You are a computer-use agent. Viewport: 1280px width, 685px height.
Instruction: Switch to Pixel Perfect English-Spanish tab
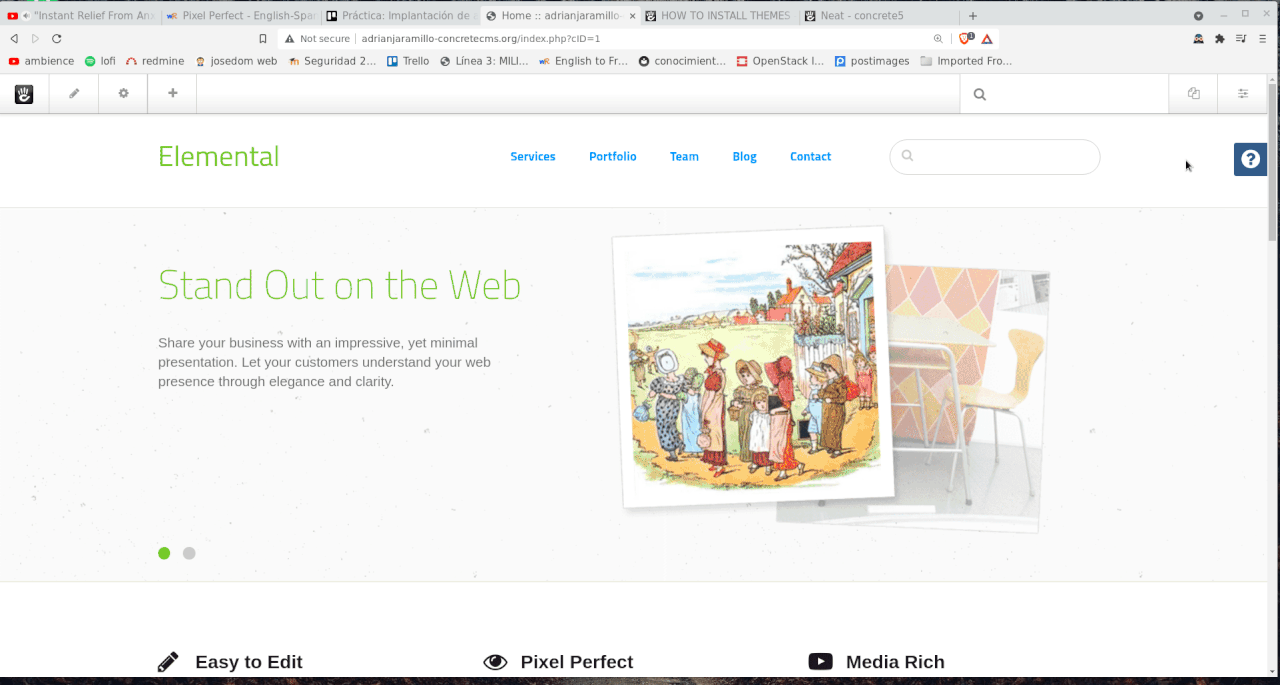point(241,15)
